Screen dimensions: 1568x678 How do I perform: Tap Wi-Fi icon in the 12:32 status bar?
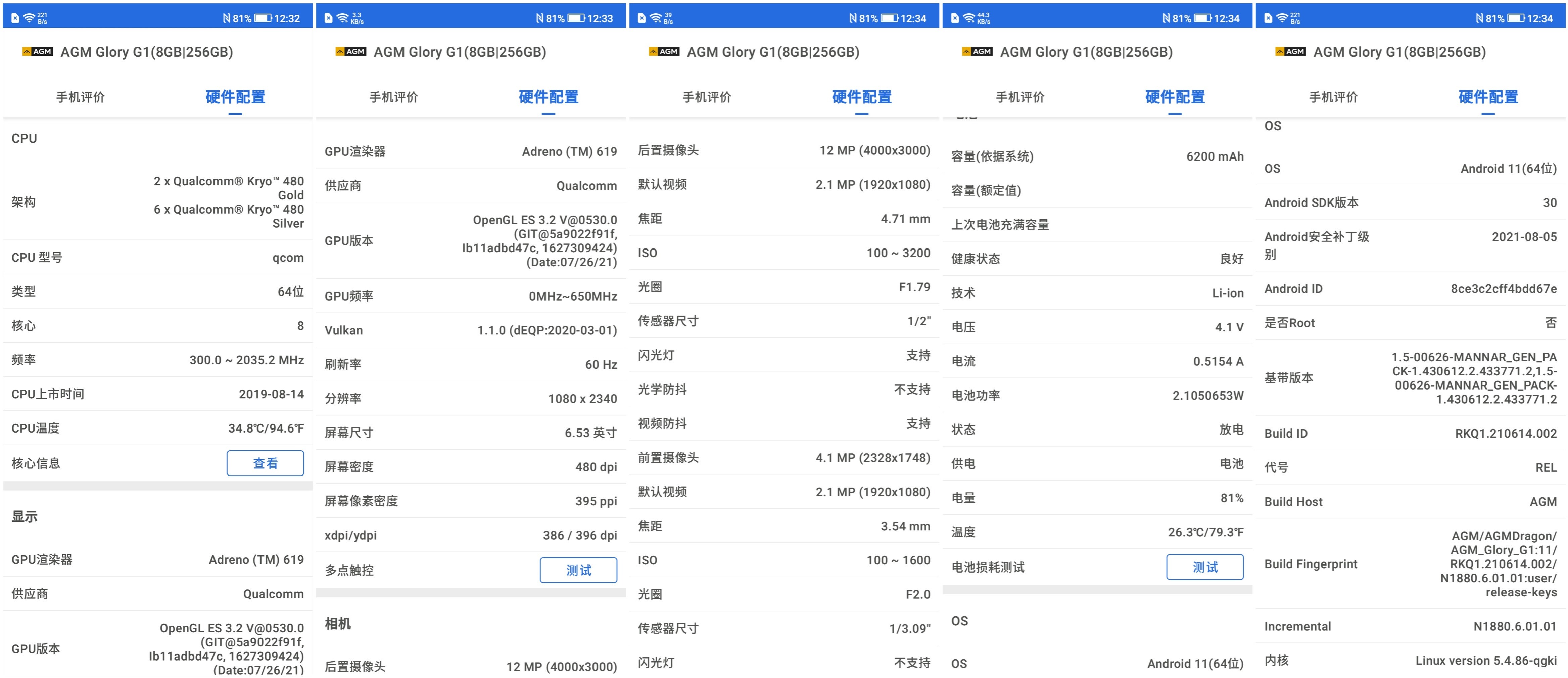point(29,18)
